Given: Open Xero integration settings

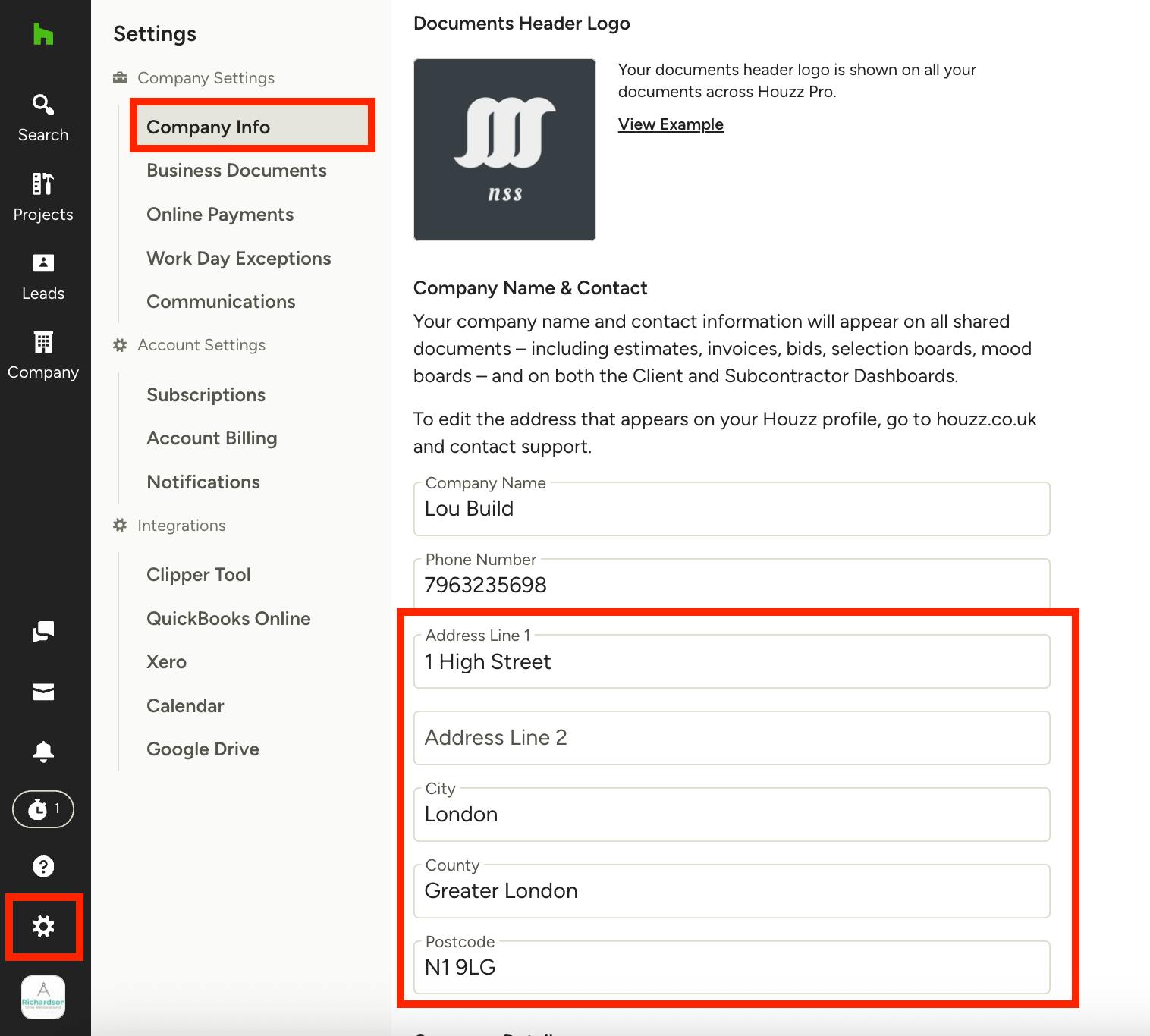Looking at the screenshot, I should (x=166, y=662).
